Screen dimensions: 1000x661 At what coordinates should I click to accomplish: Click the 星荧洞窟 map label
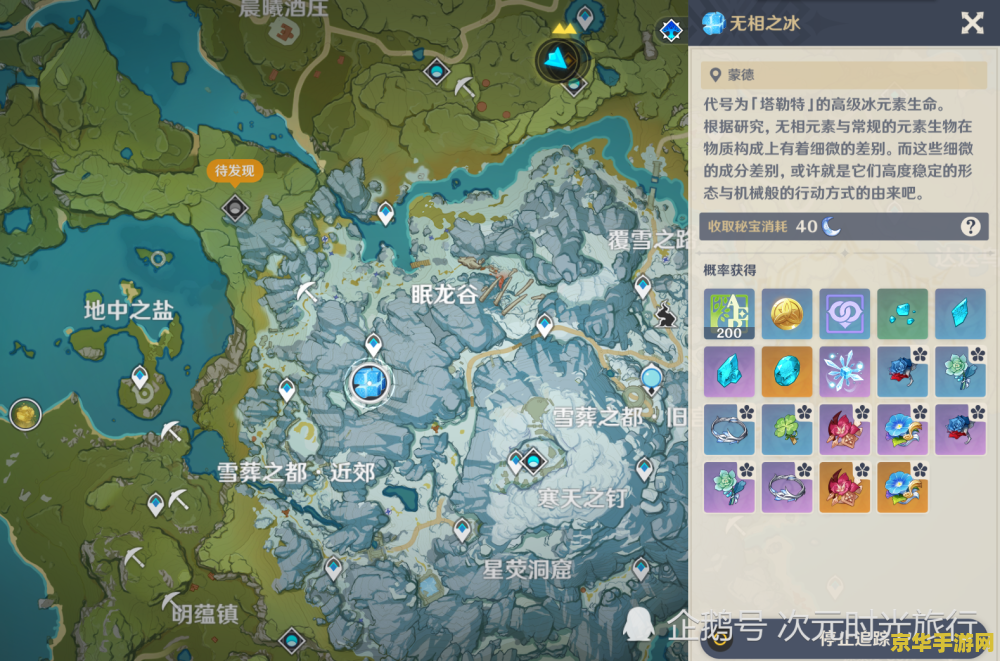tap(527, 570)
